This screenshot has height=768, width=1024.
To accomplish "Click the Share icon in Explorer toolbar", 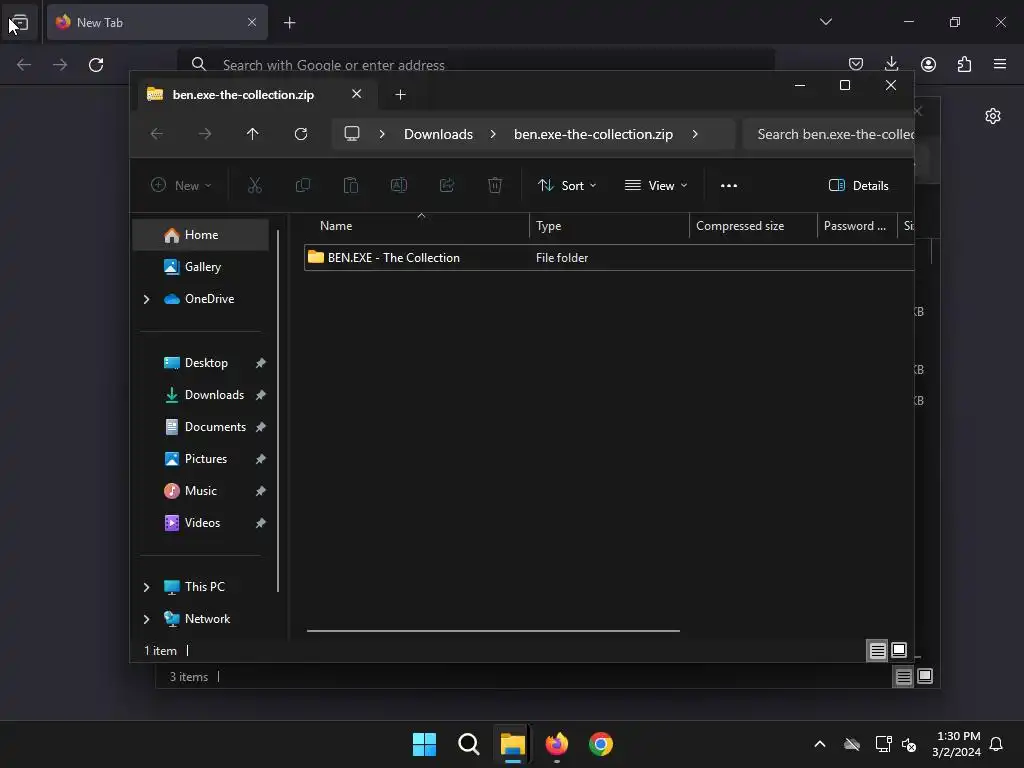I will point(447,185).
